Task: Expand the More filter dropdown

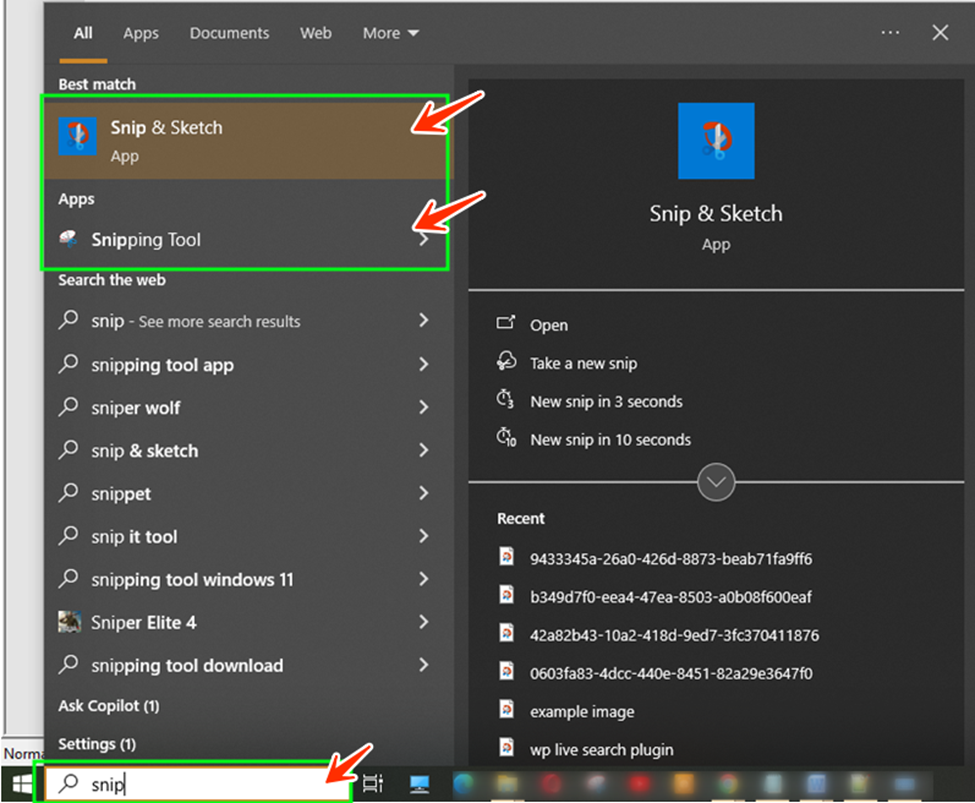Action: tap(390, 33)
